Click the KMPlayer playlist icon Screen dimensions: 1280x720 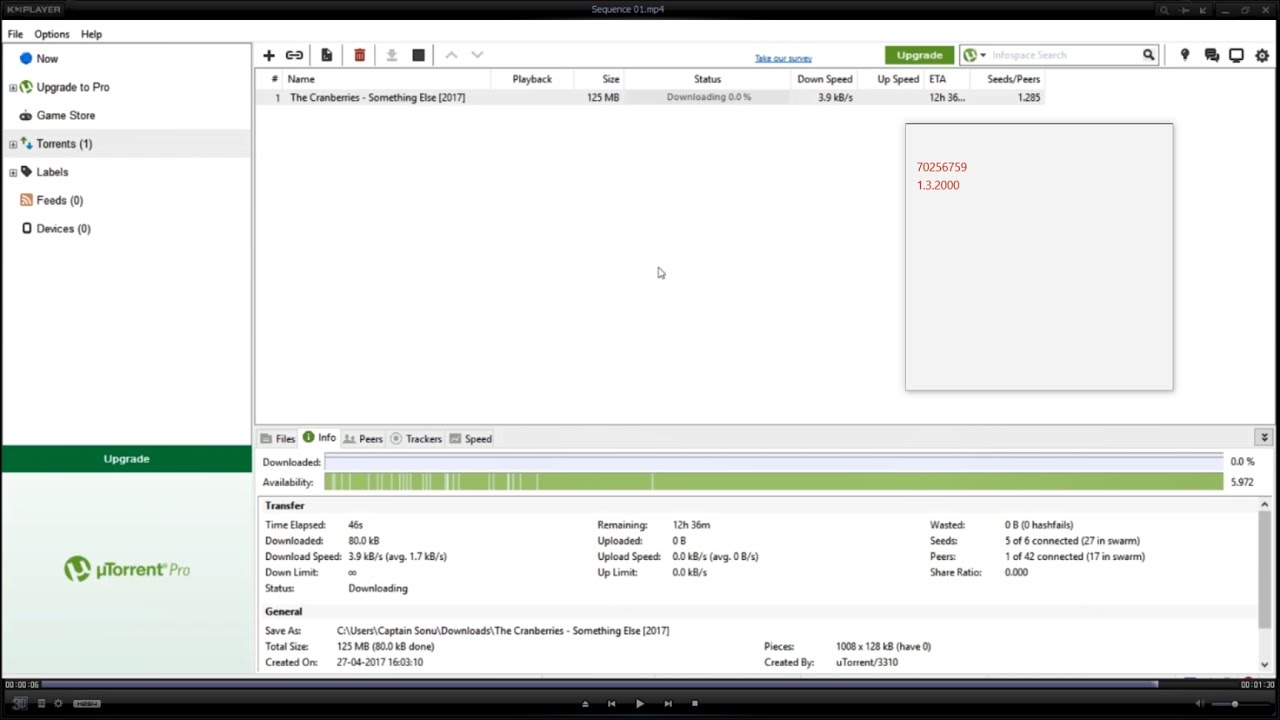41,703
